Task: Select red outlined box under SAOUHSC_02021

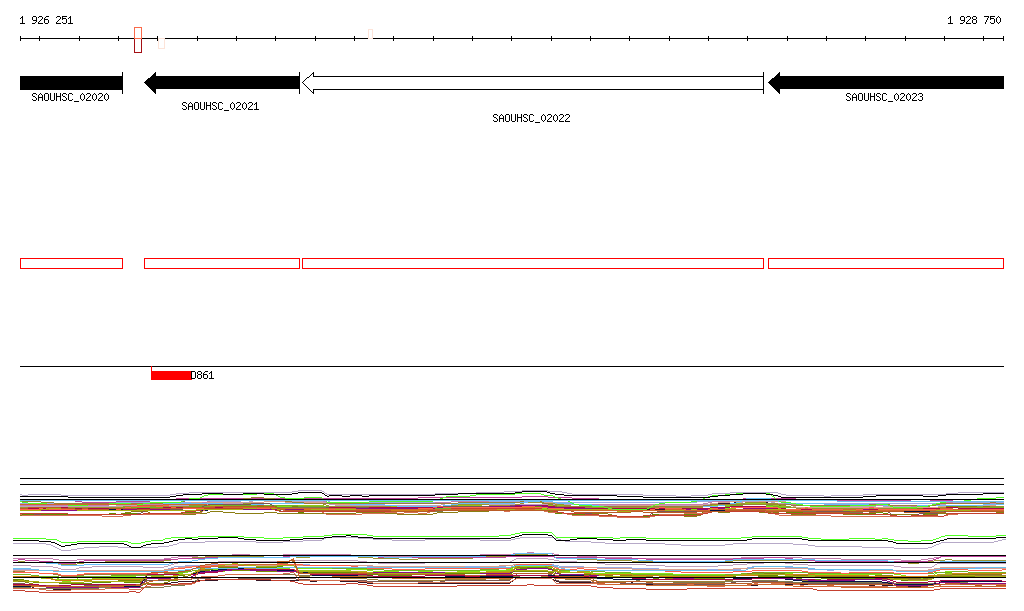Action: click(x=222, y=264)
